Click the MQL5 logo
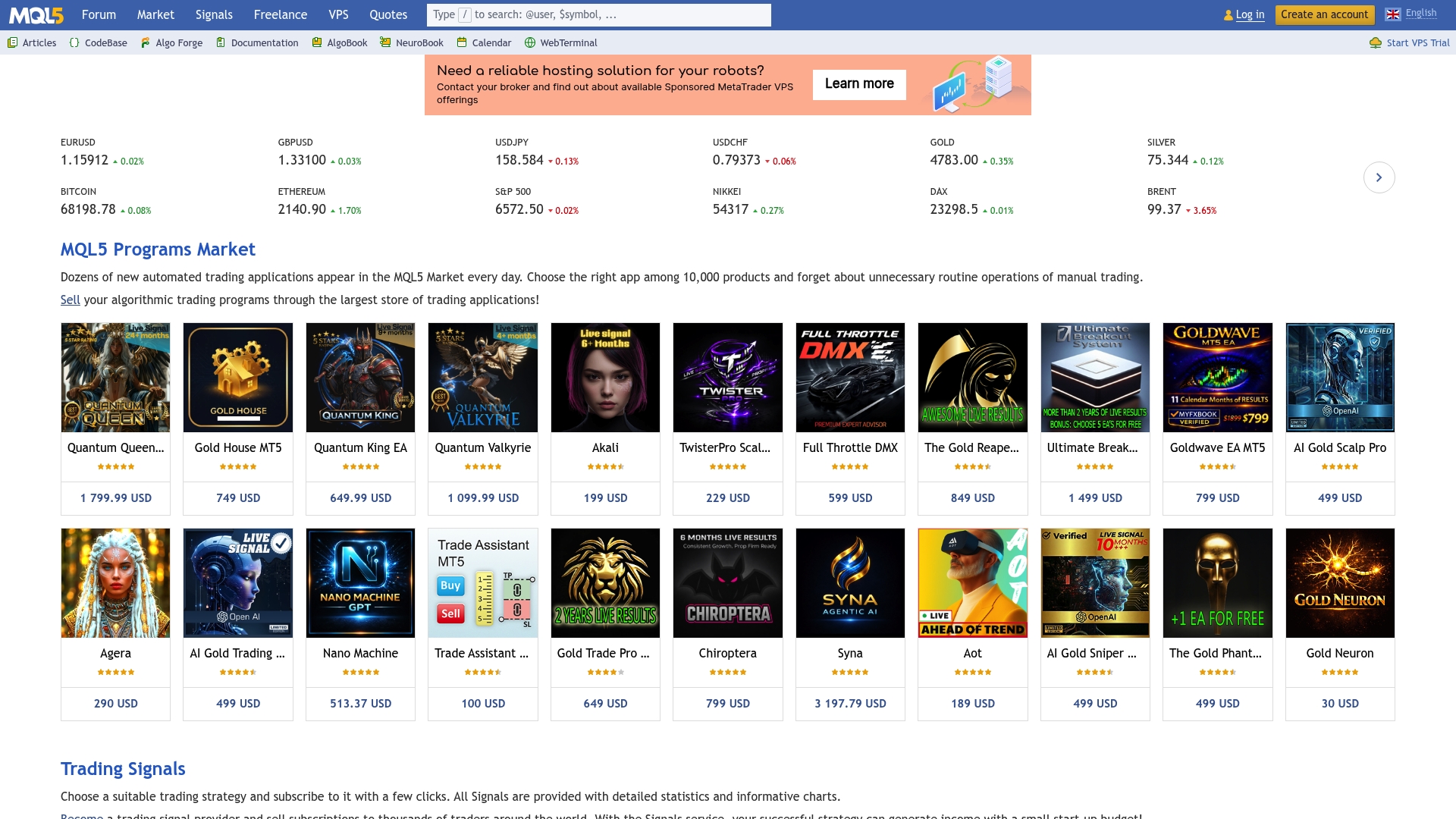This screenshot has width=1456, height=819. pyautogui.click(x=36, y=15)
